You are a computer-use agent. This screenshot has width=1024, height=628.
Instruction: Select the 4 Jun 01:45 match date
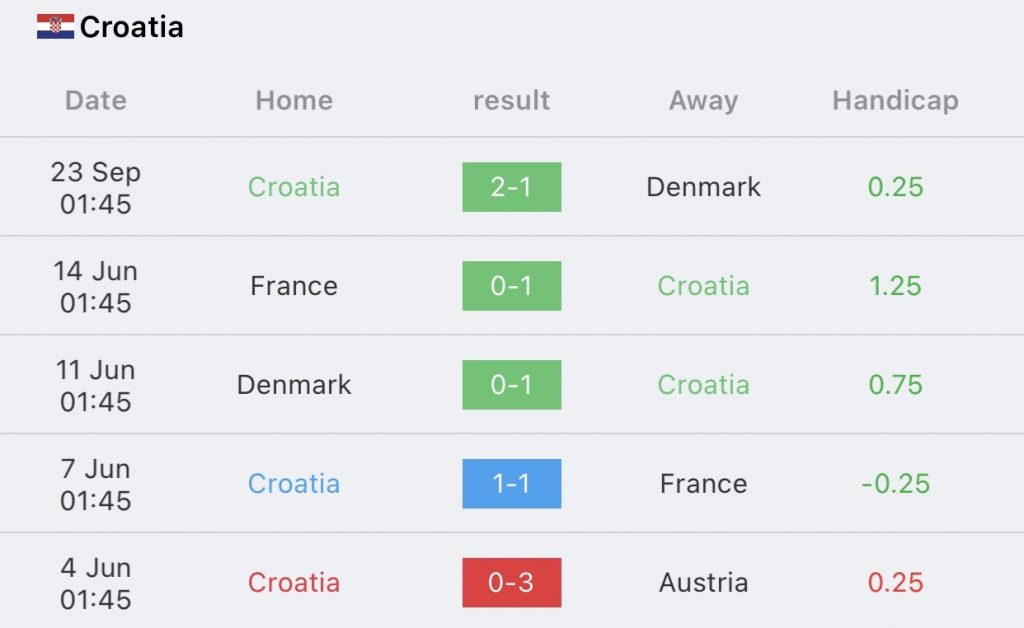click(95, 583)
